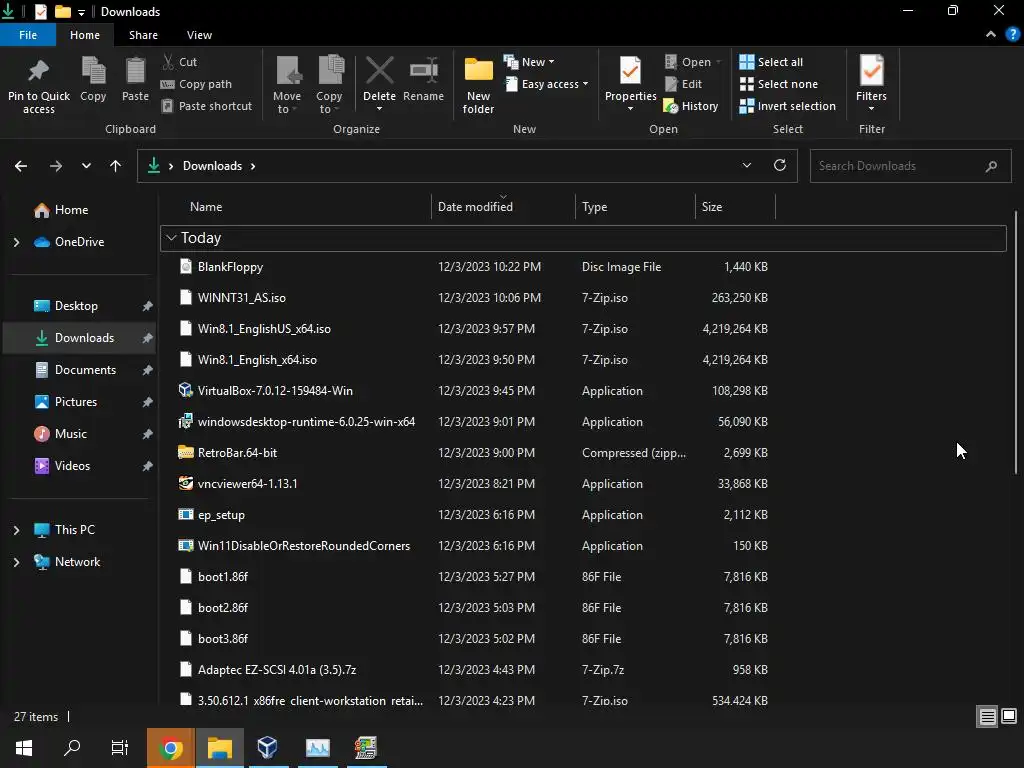Viewport: 1024px width, 768px height.
Task: Open the Easy access dropdown
Action: (547, 84)
